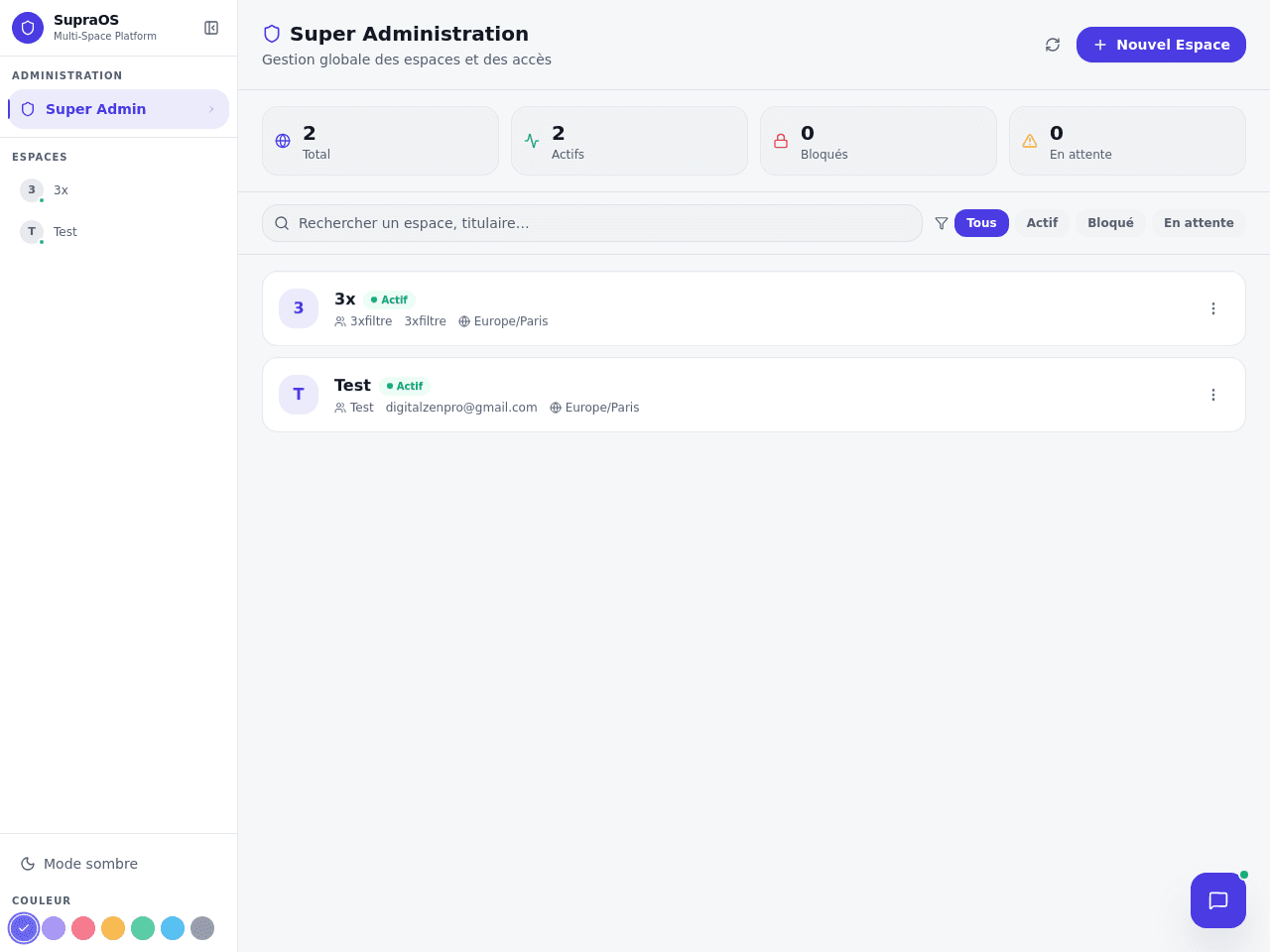Click the Test avatar in sidebar
Image resolution: width=1270 pixels, height=952 pixels.
pos(32,232)
